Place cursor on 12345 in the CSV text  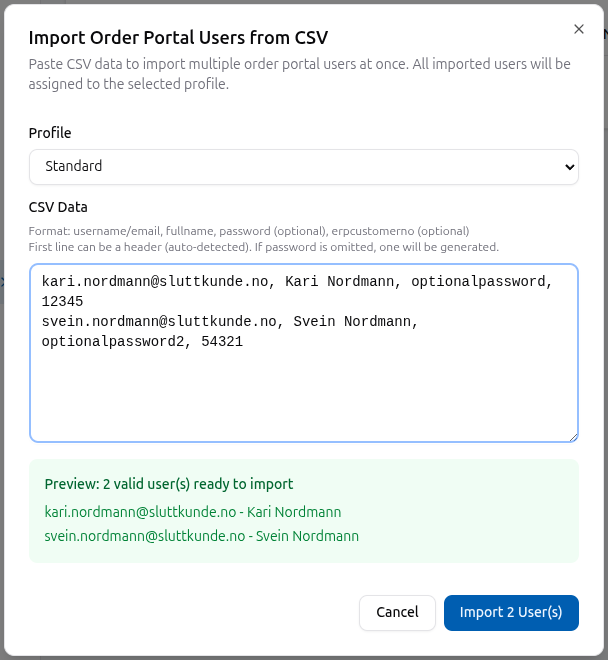point(62,301)
